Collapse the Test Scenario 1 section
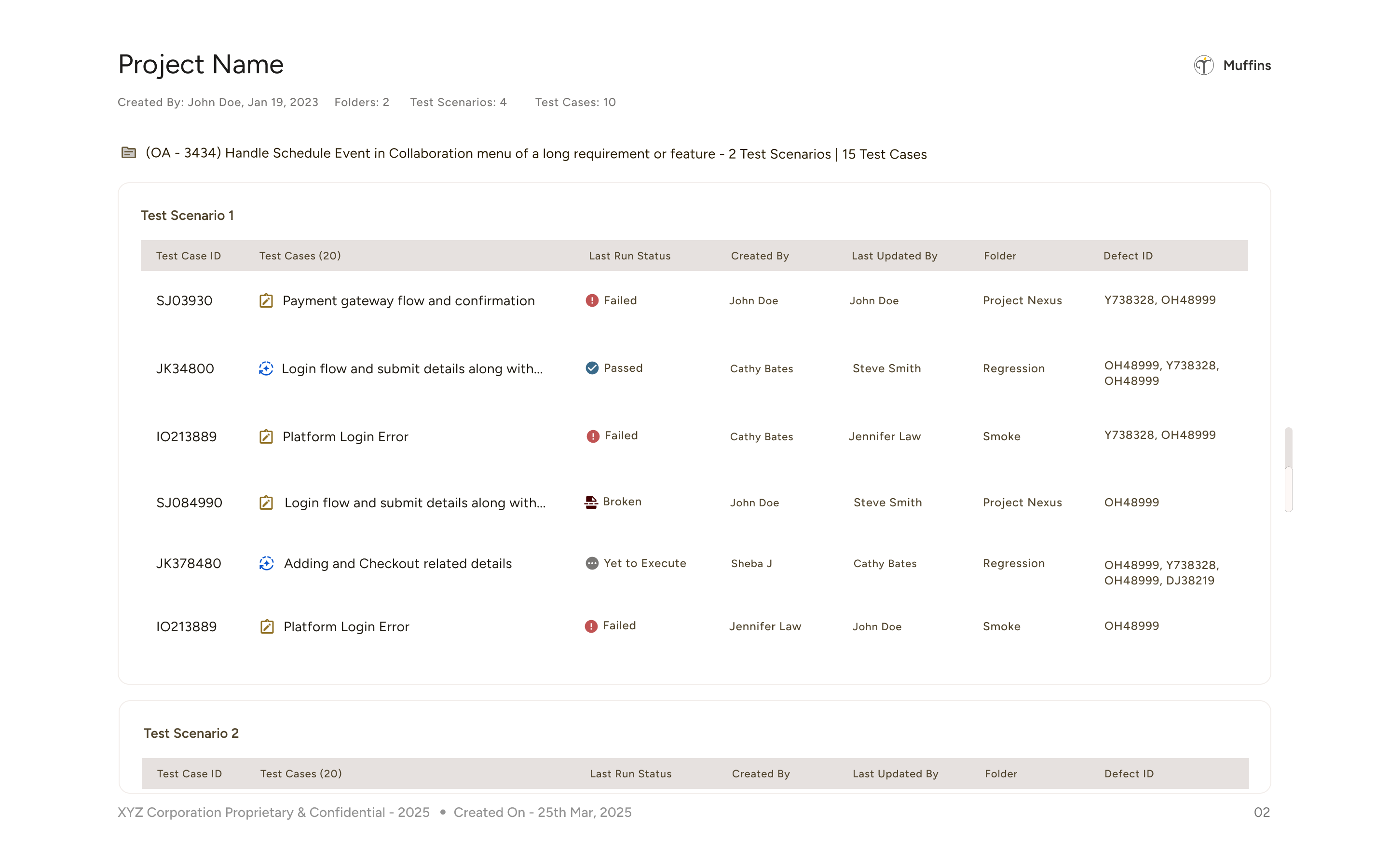Screen dimensions: 1389x868 pos(188,215)
